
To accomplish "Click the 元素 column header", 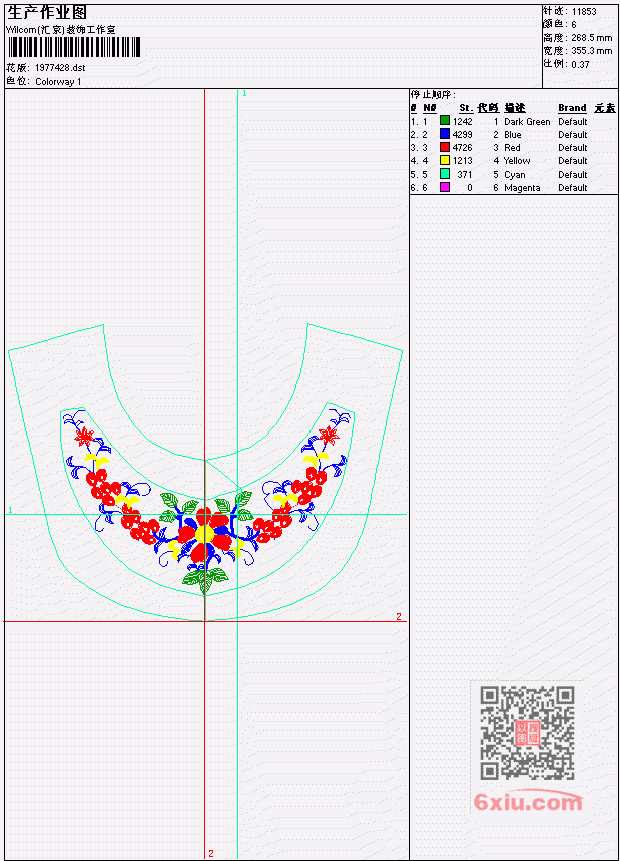I will click(605, 108).
